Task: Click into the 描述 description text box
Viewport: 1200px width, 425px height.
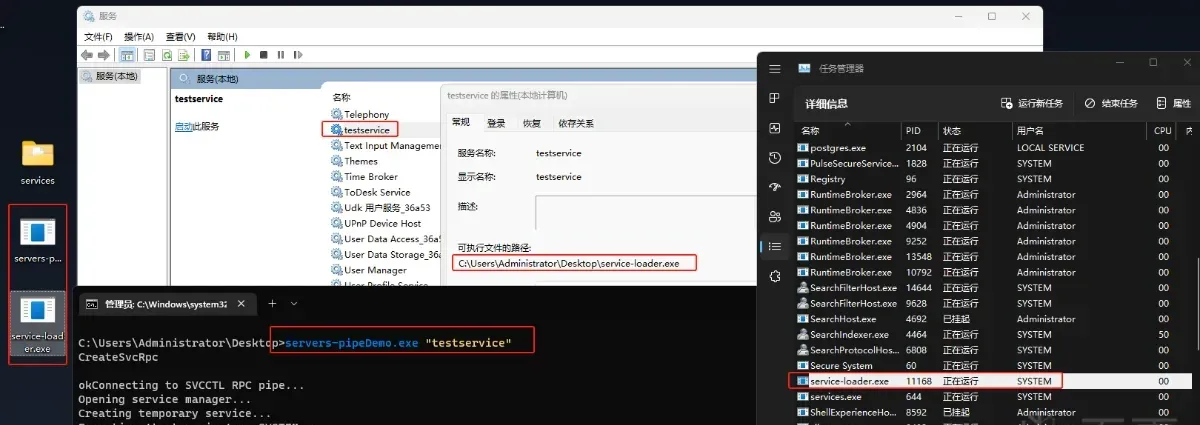Action: [x=643, y=213]
